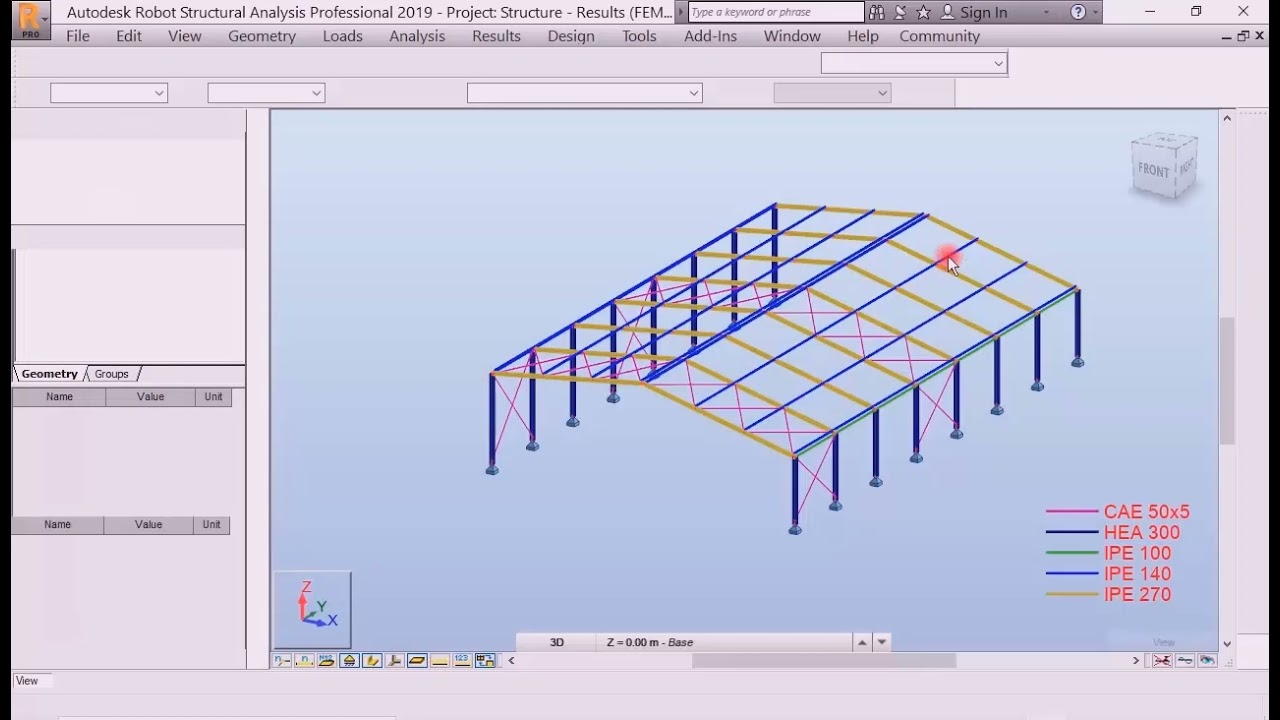Switch to the Groups tab in inspector
This screenshot has width=1280, height=720.
point(112,374)
